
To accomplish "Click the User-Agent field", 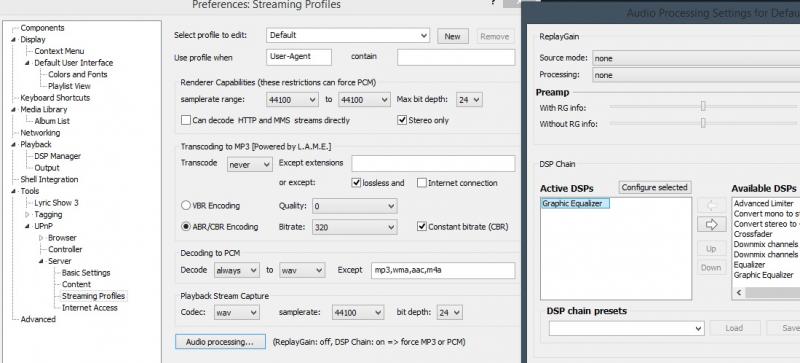I will 299,57.
